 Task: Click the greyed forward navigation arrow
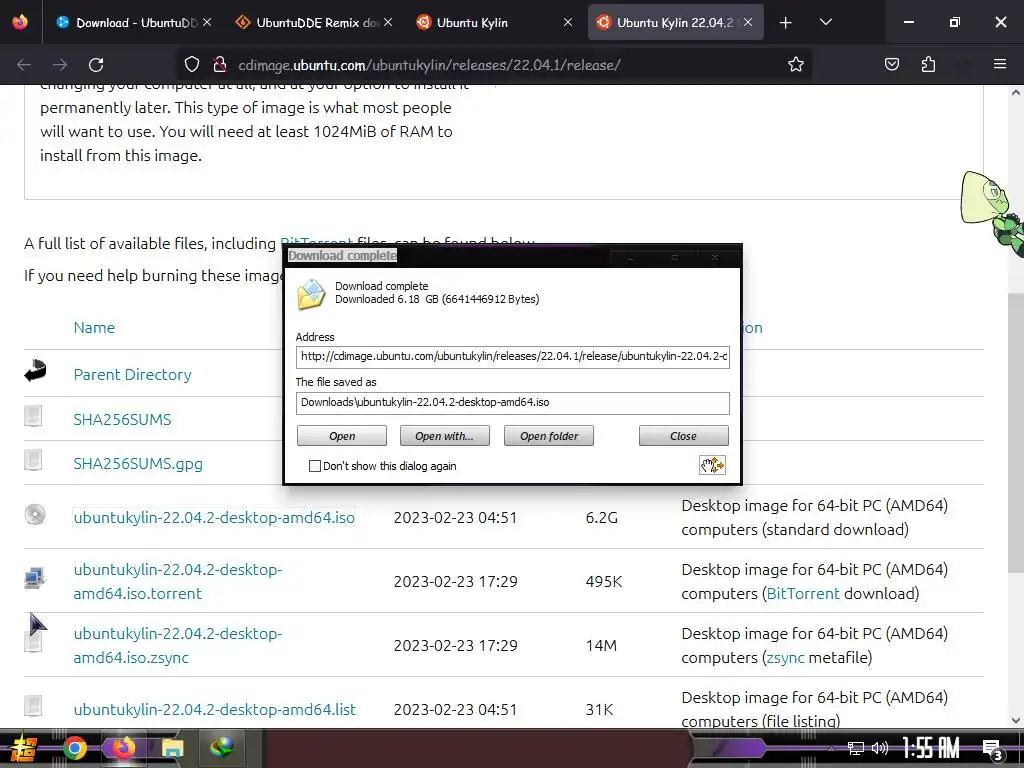[x=60, y=65]
